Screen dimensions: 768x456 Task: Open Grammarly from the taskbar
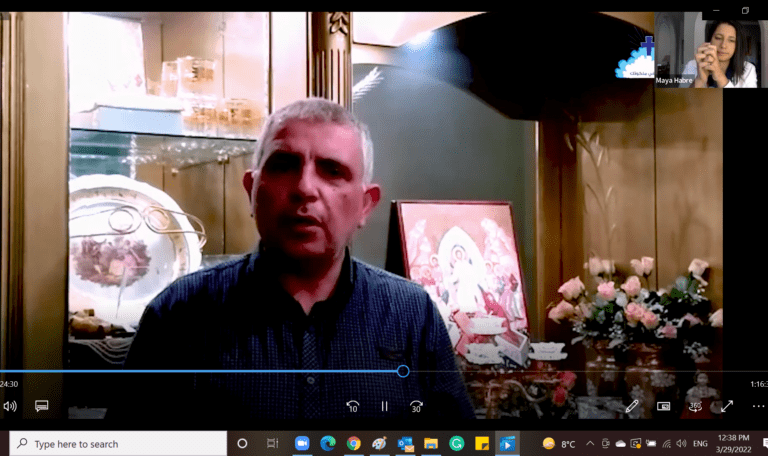(x=456, y=444)
